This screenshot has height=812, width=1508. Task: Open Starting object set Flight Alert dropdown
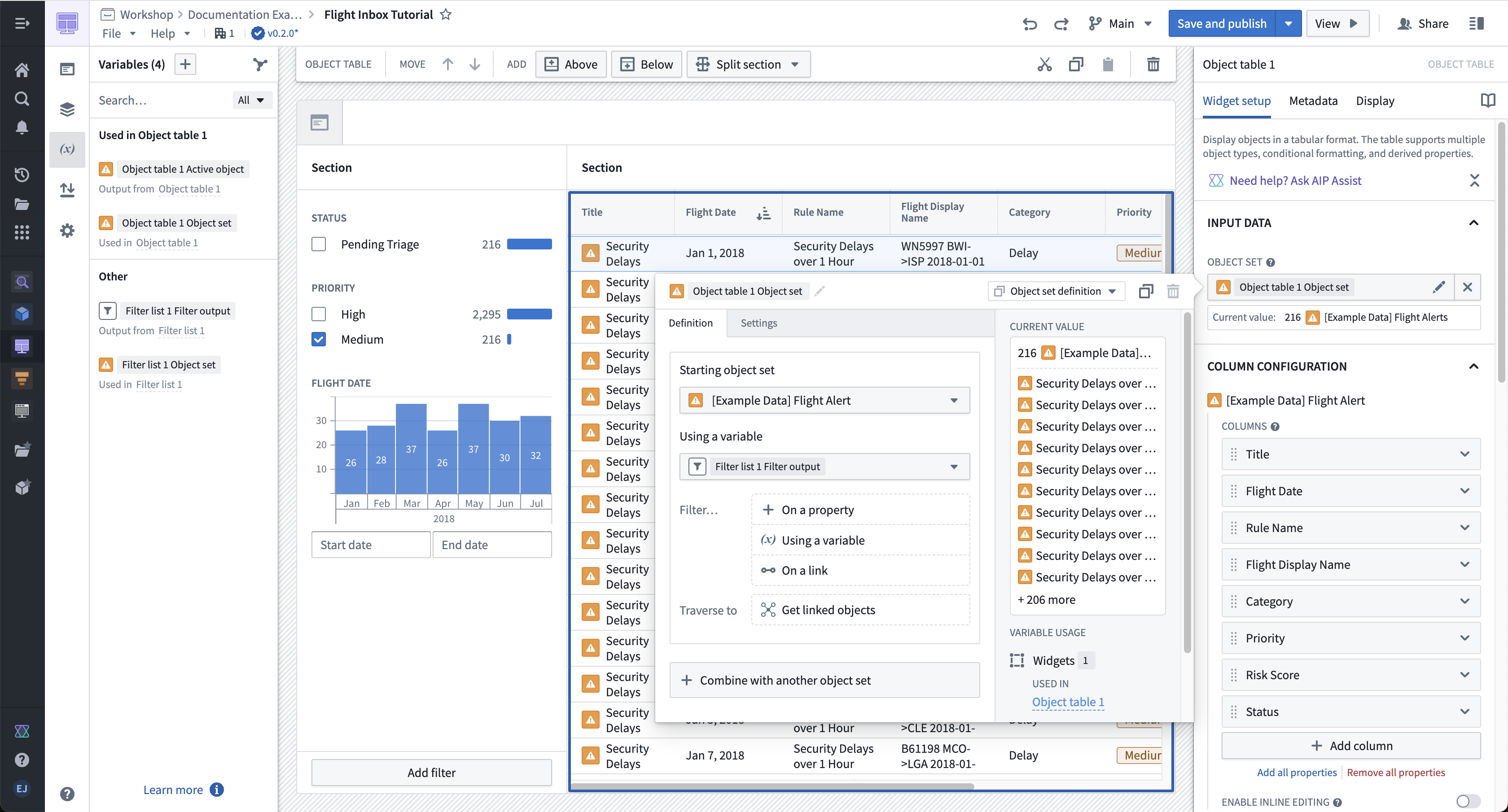824,401
